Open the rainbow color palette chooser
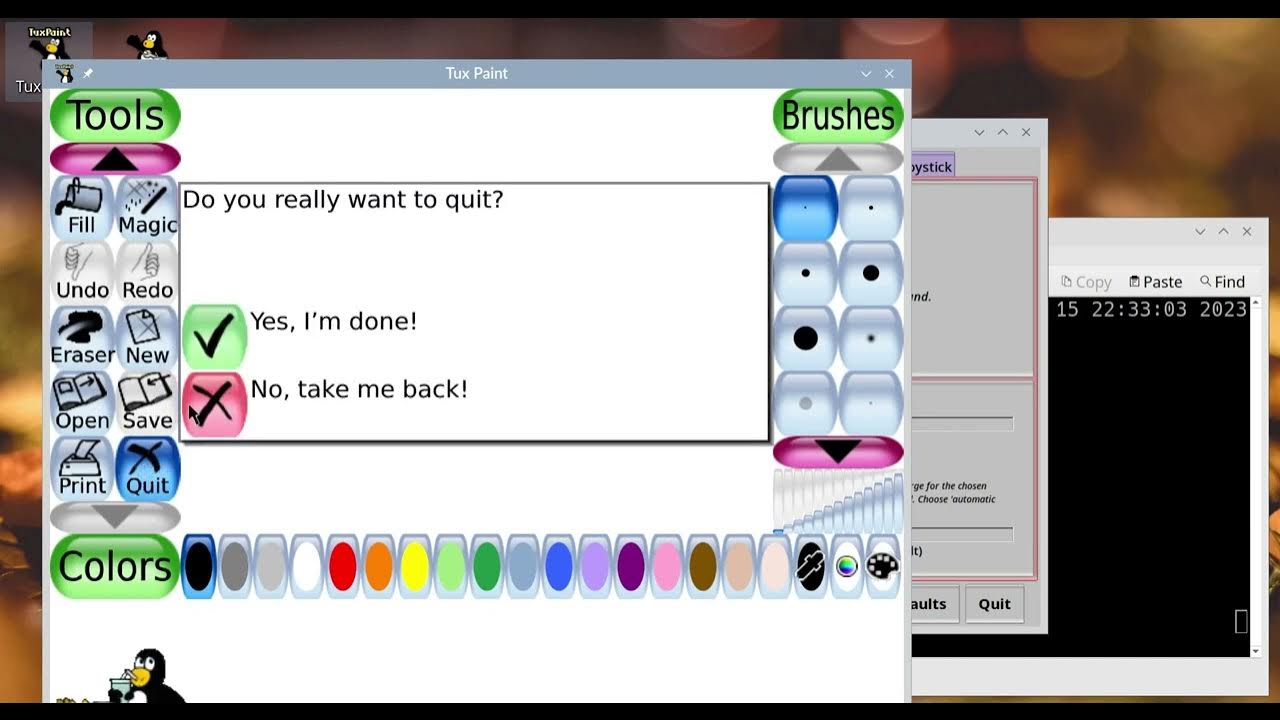The image size is (1280, 720). (847, 567)
